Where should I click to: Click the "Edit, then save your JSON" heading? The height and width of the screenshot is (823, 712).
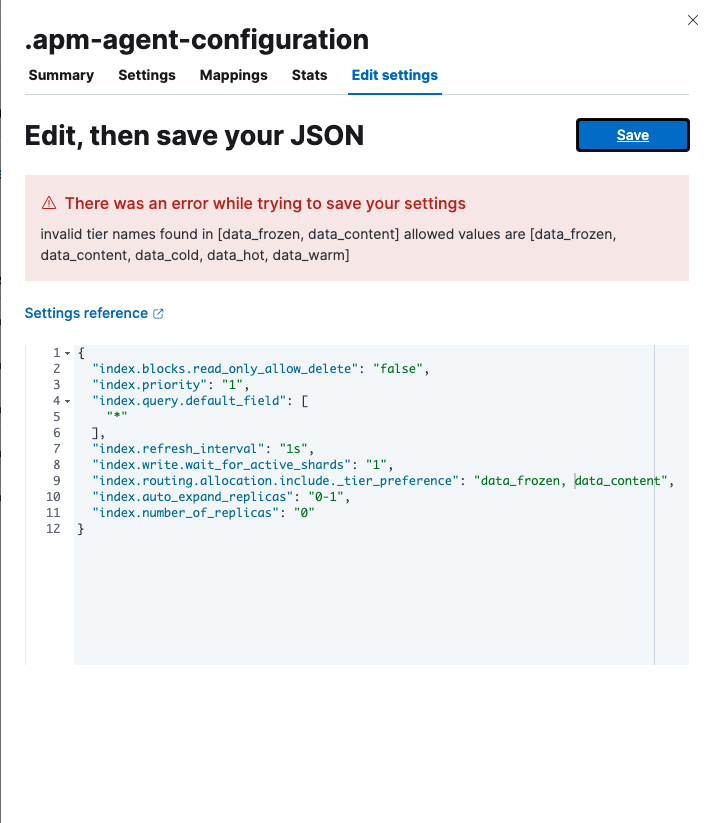pyautogui.click(x=194, y=136)
